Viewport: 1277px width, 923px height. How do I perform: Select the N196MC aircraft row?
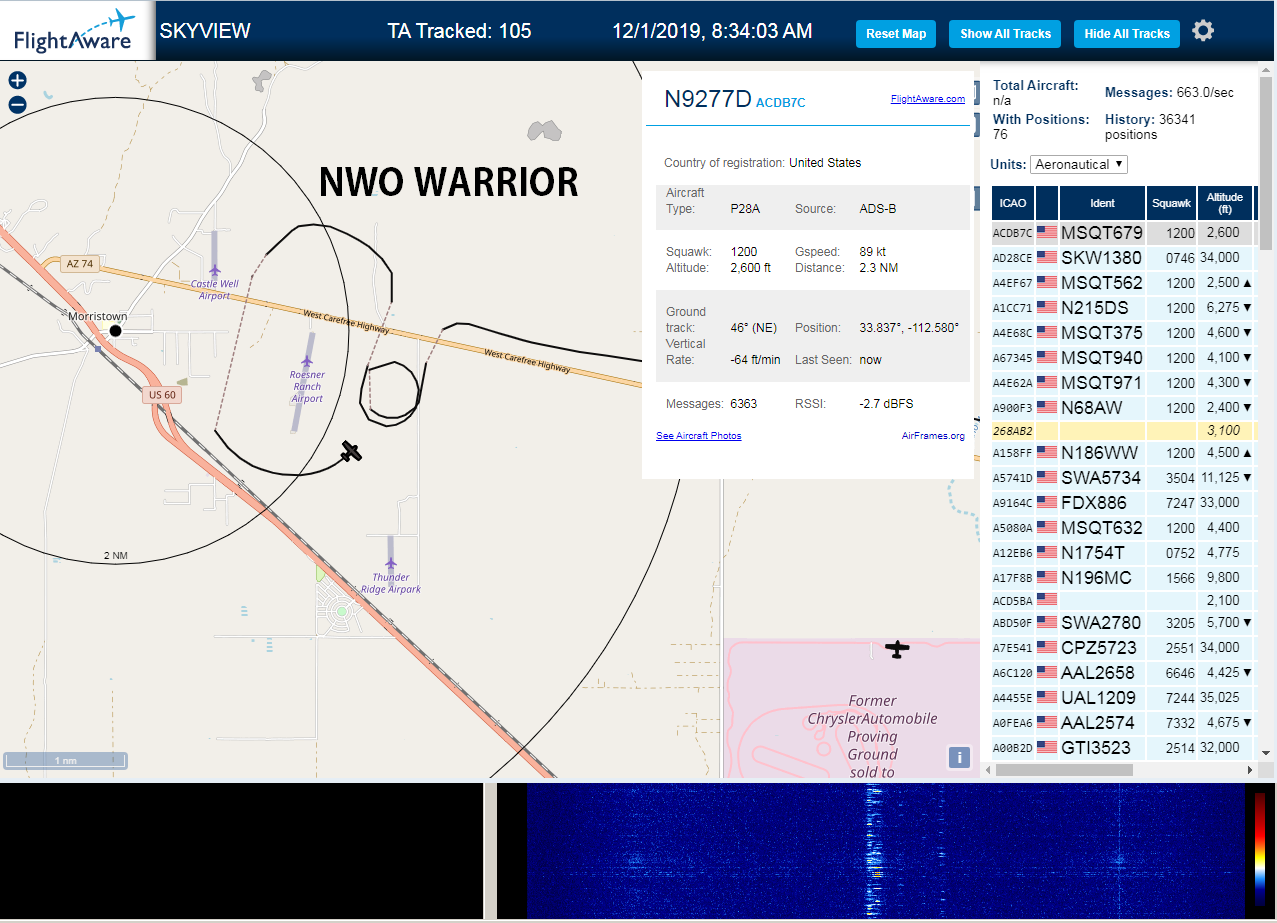point(1122,578)
